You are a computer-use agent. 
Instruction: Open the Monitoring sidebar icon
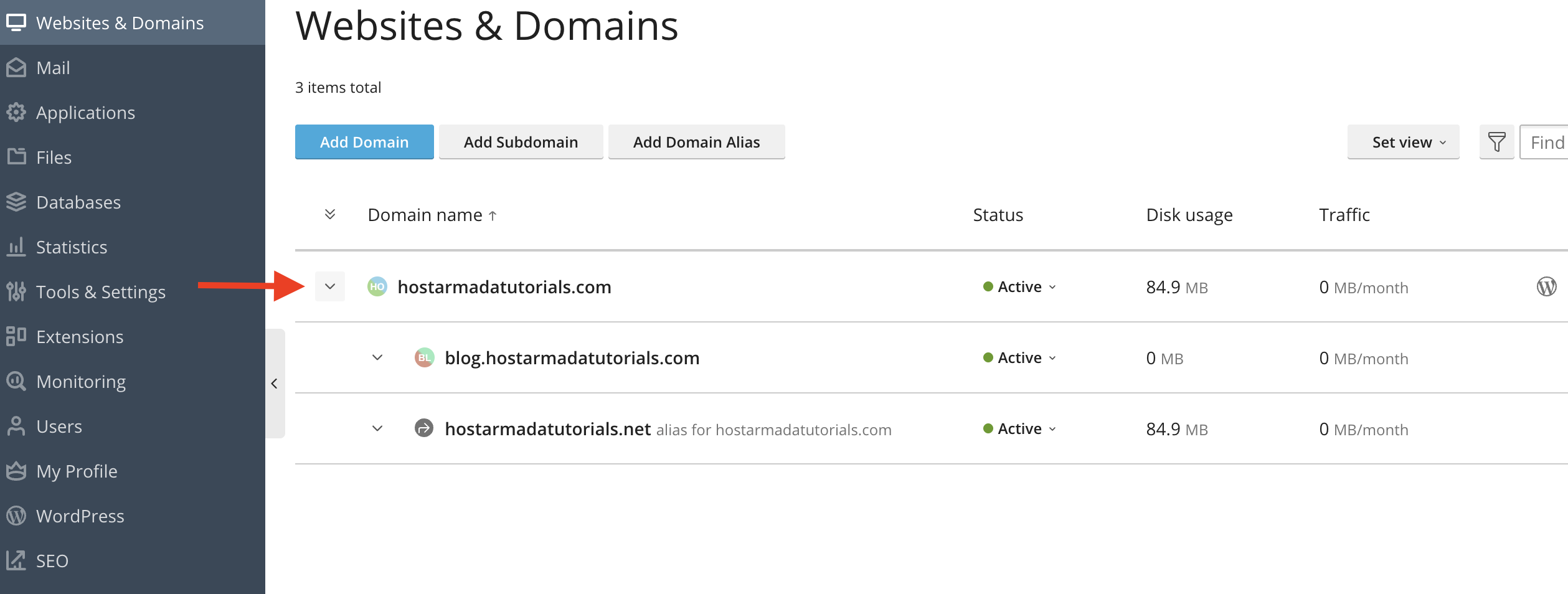16,381
